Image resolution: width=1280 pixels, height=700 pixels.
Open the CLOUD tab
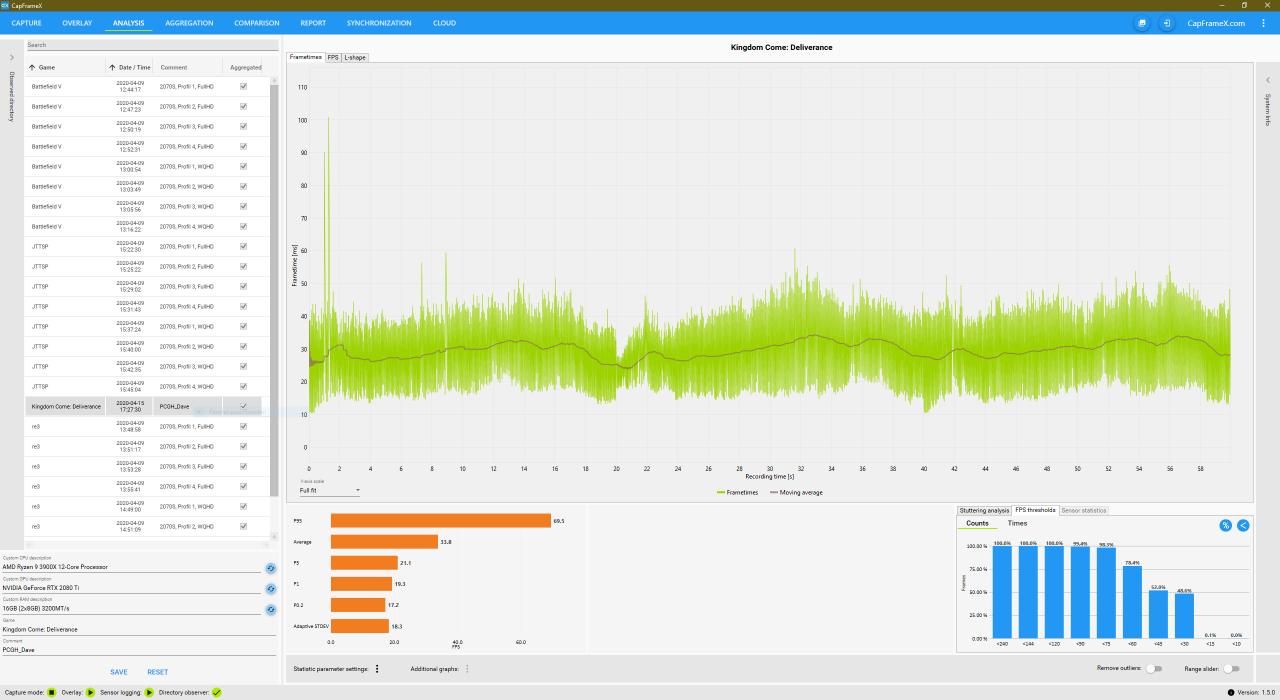point(444,22)
